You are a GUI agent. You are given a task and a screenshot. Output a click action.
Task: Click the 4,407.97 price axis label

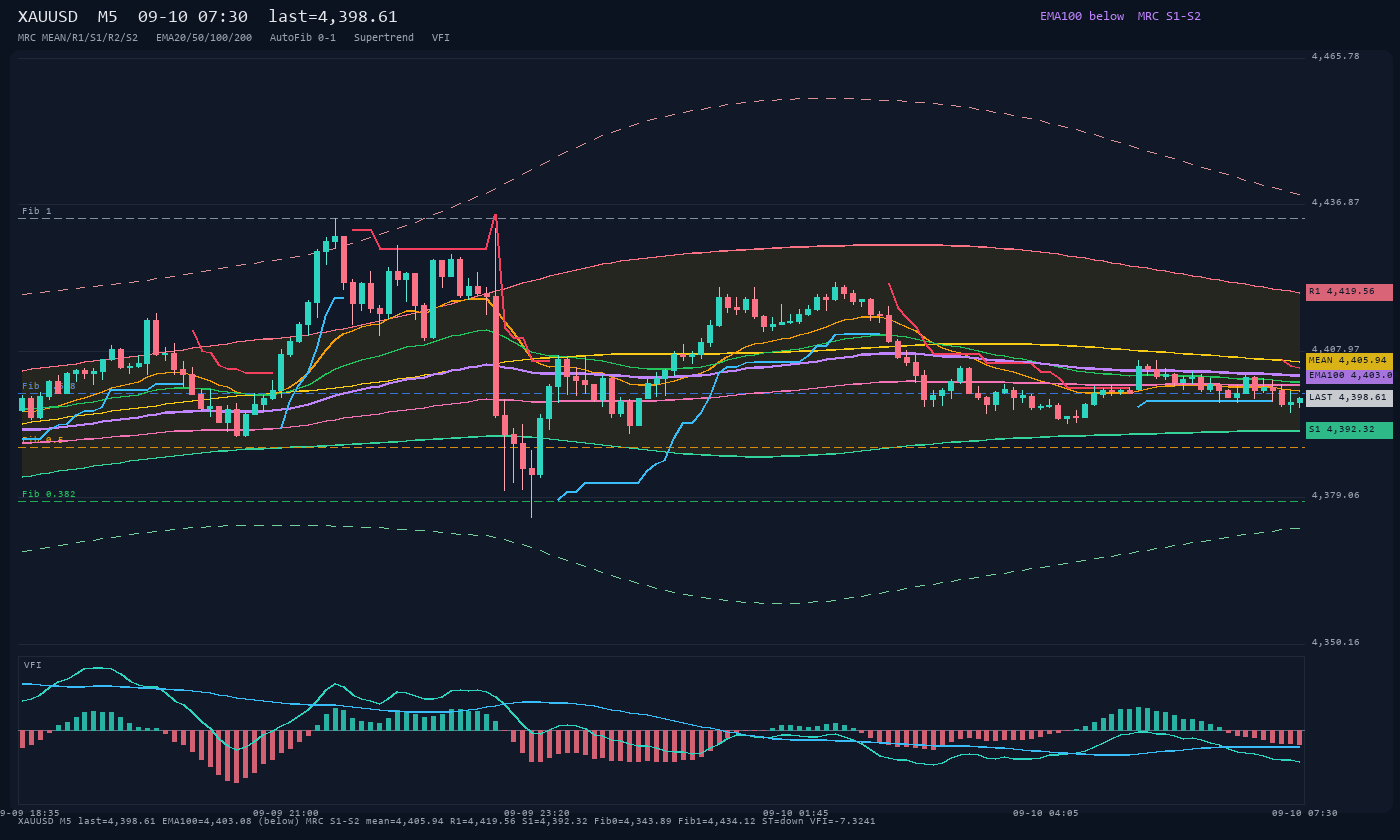(1335, 349)
